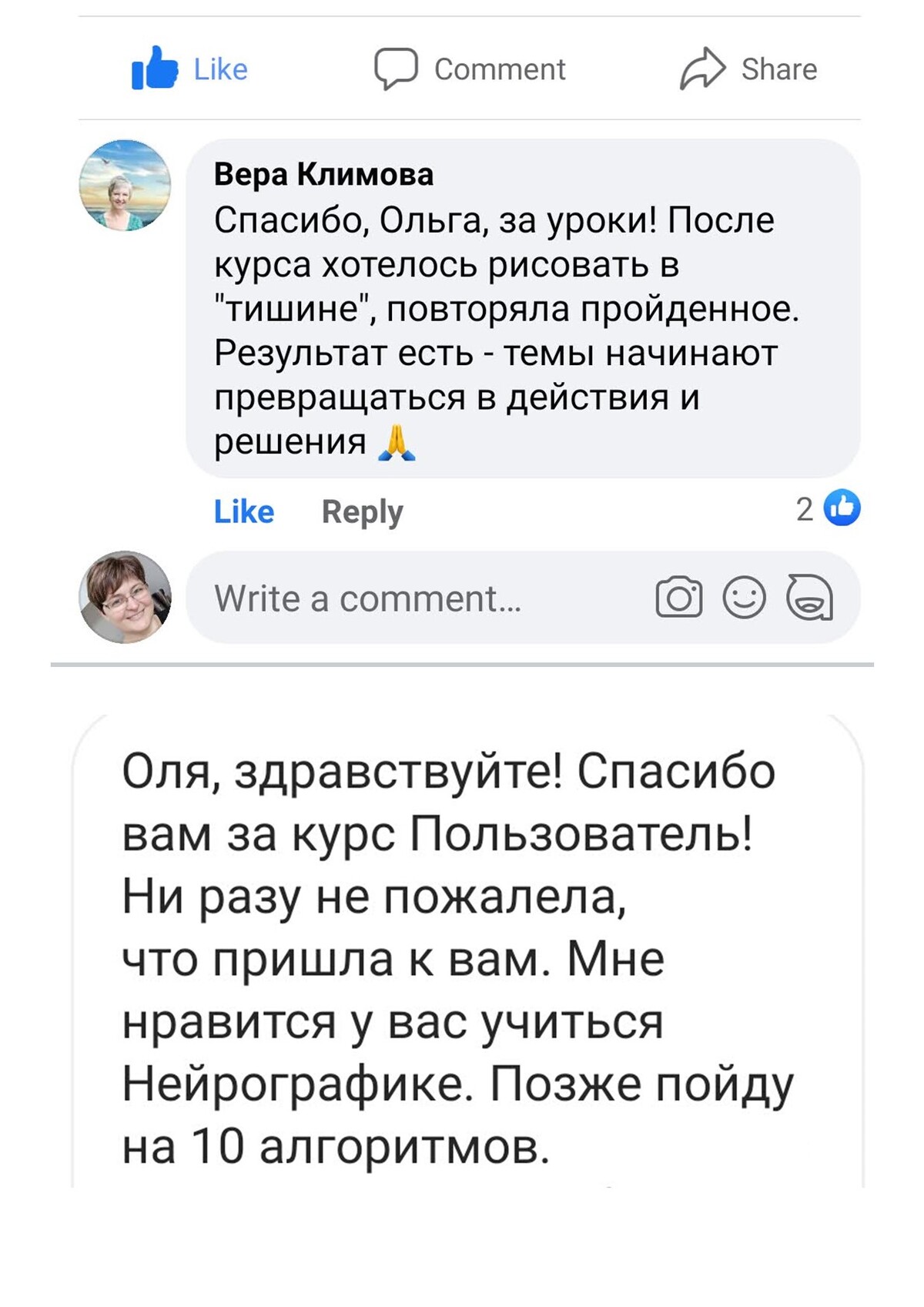Open the Вера Климова name link

(x=323, y=174)
